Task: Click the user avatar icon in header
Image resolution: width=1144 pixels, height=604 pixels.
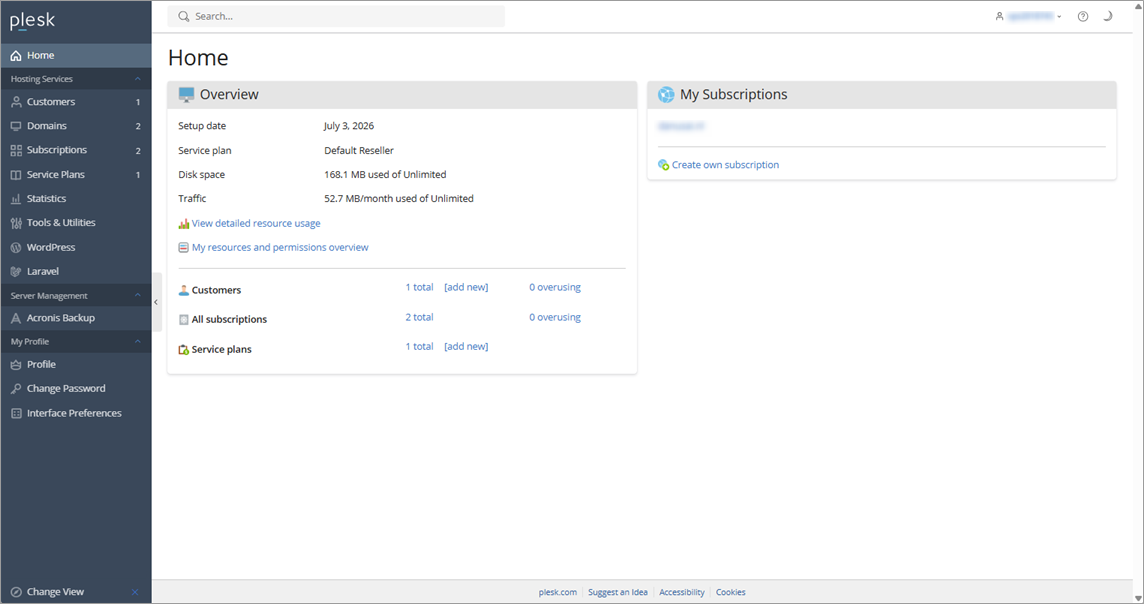Action: (x=1000, y=16)
